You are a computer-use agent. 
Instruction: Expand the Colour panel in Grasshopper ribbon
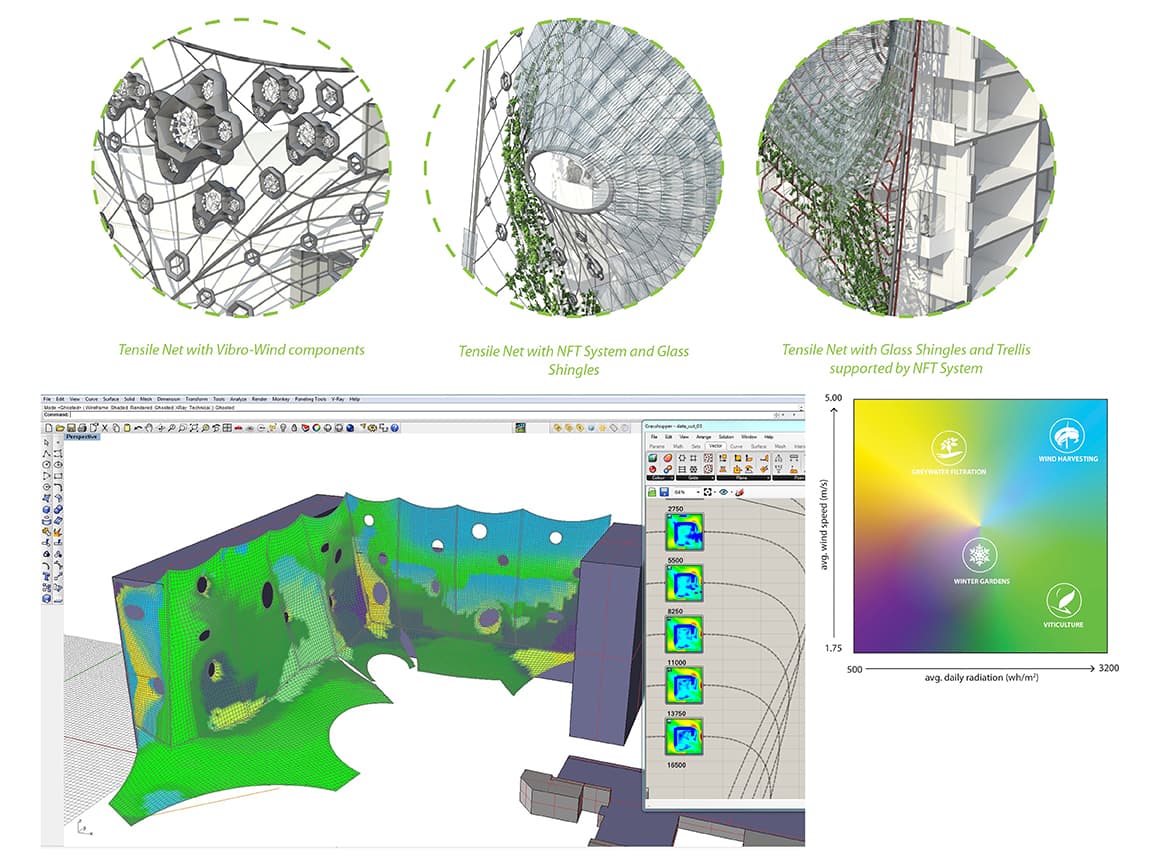(660, 478)
